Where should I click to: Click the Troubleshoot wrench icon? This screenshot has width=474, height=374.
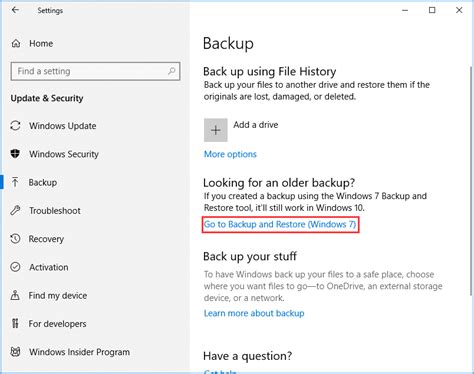point(15,210)
